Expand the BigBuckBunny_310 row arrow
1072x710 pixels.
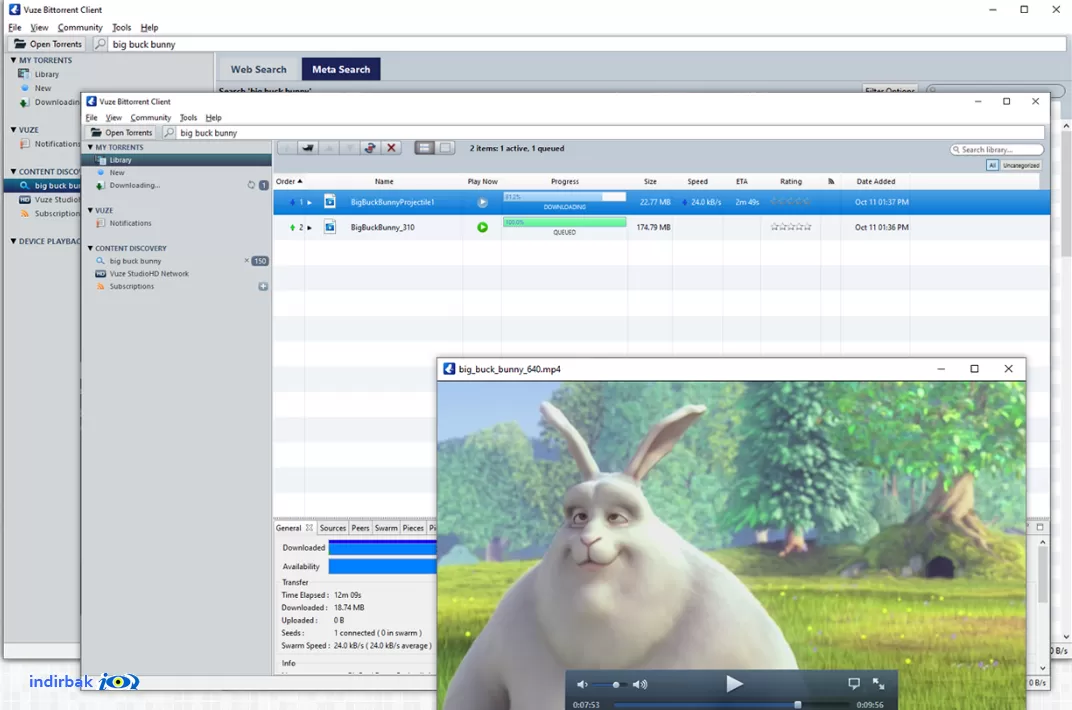point(310,228)
